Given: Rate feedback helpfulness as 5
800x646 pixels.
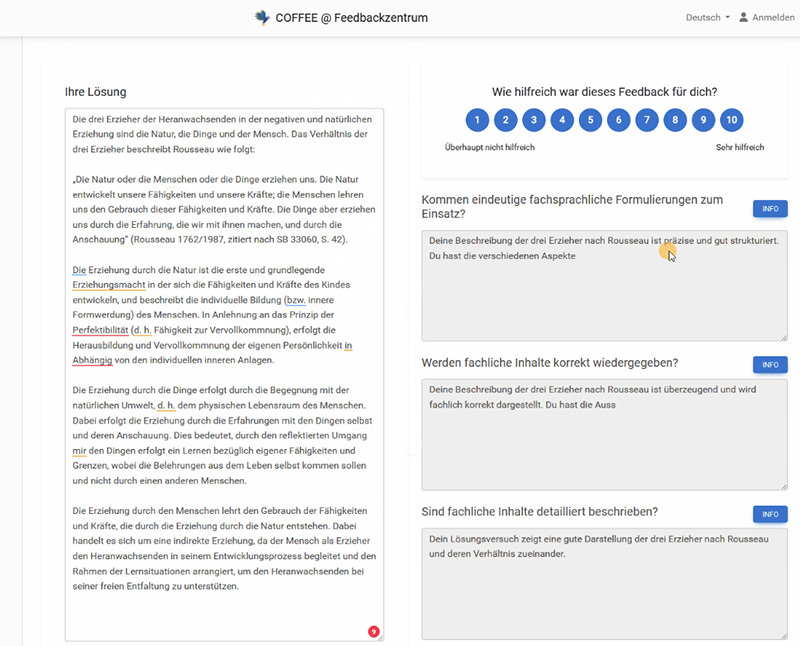Looking at the screenshot, I should [x=590, y=120].
